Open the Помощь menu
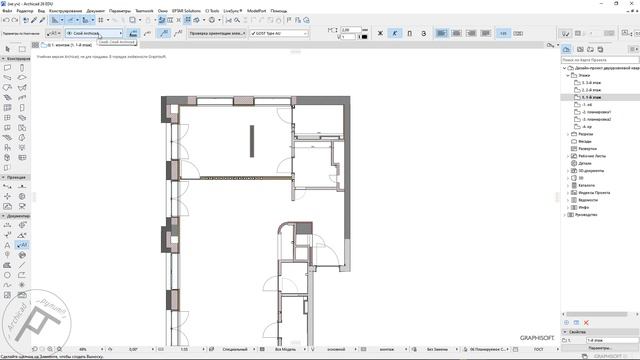This screenshot has width=640, height=360. (278, 11)
